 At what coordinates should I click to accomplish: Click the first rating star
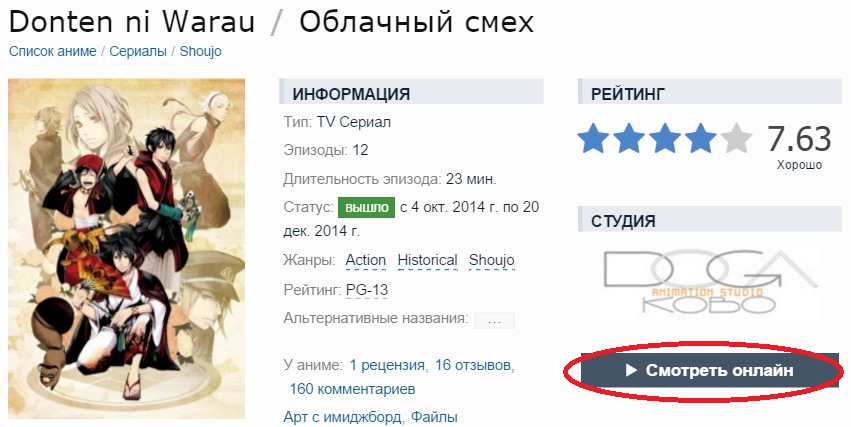pos(593,138)
